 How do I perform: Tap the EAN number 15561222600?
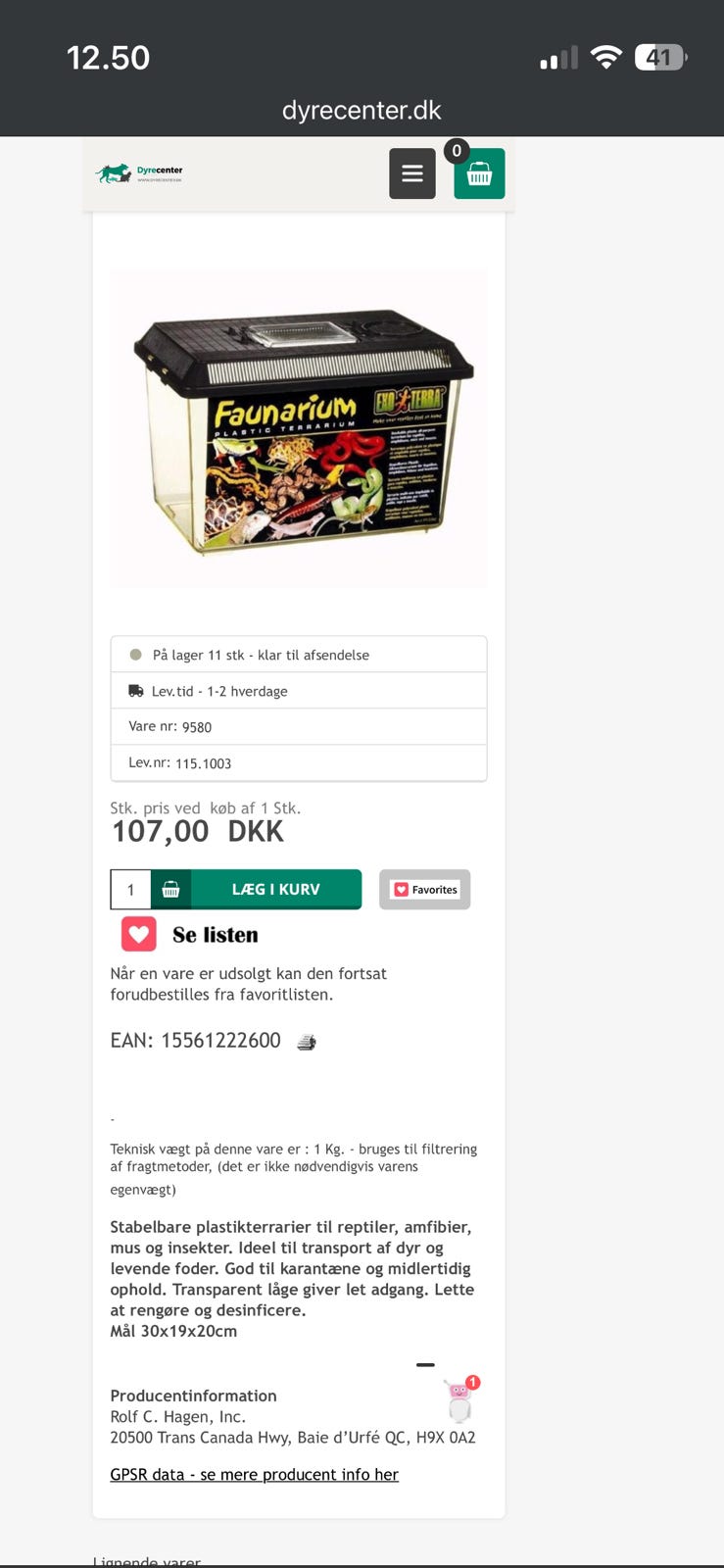coord(221,1041)
